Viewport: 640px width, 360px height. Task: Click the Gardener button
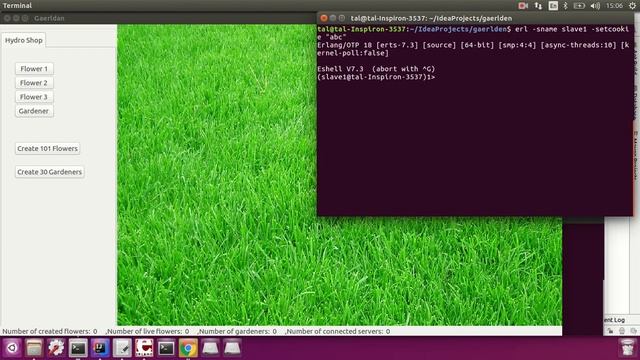(34, 111)
